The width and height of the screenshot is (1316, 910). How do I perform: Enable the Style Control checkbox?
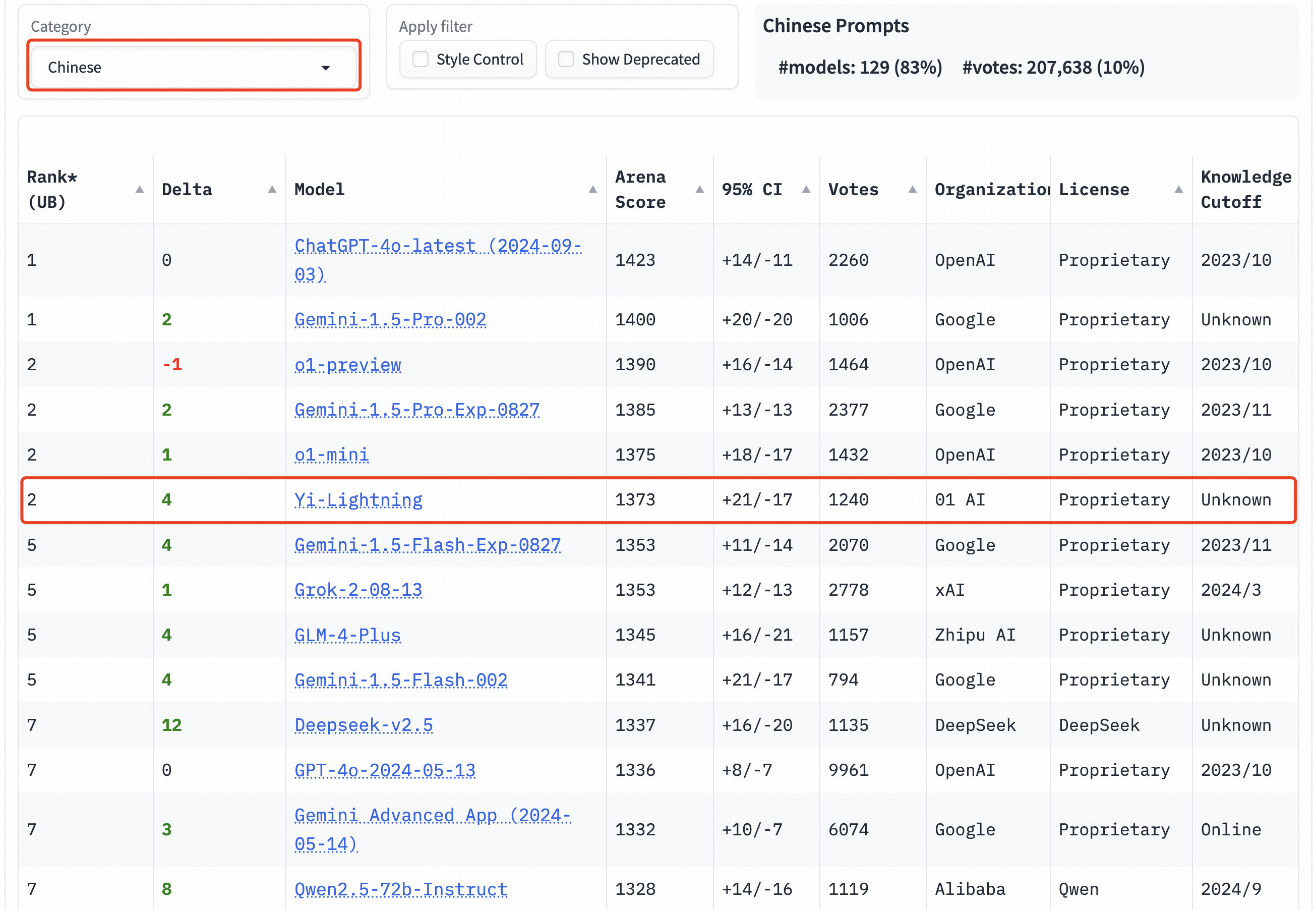420,60
